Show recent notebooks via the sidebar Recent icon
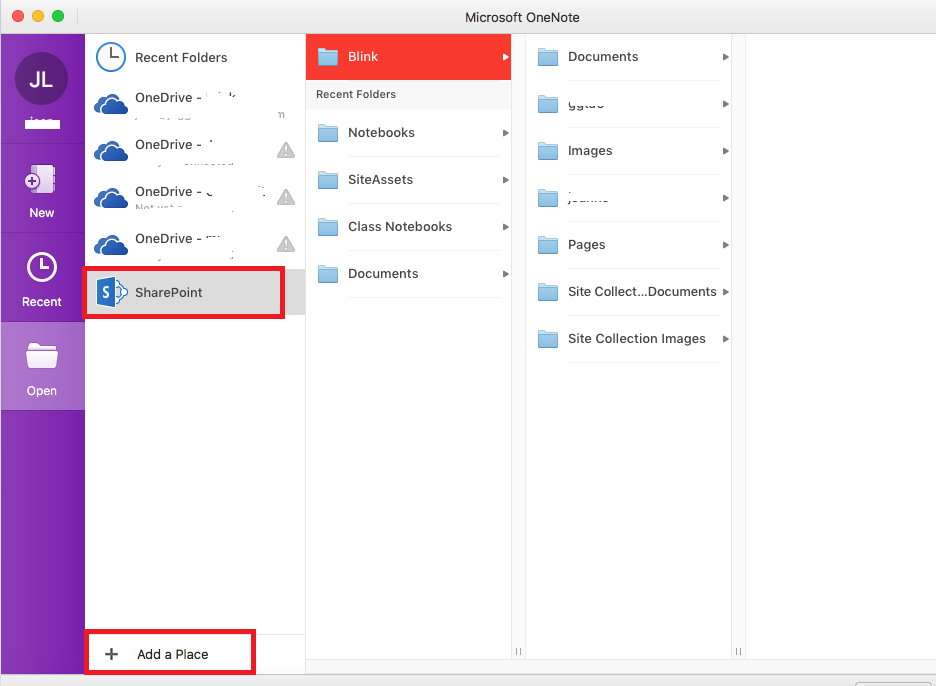The width and height of the screenshot is (936, 686). (42, 267)
